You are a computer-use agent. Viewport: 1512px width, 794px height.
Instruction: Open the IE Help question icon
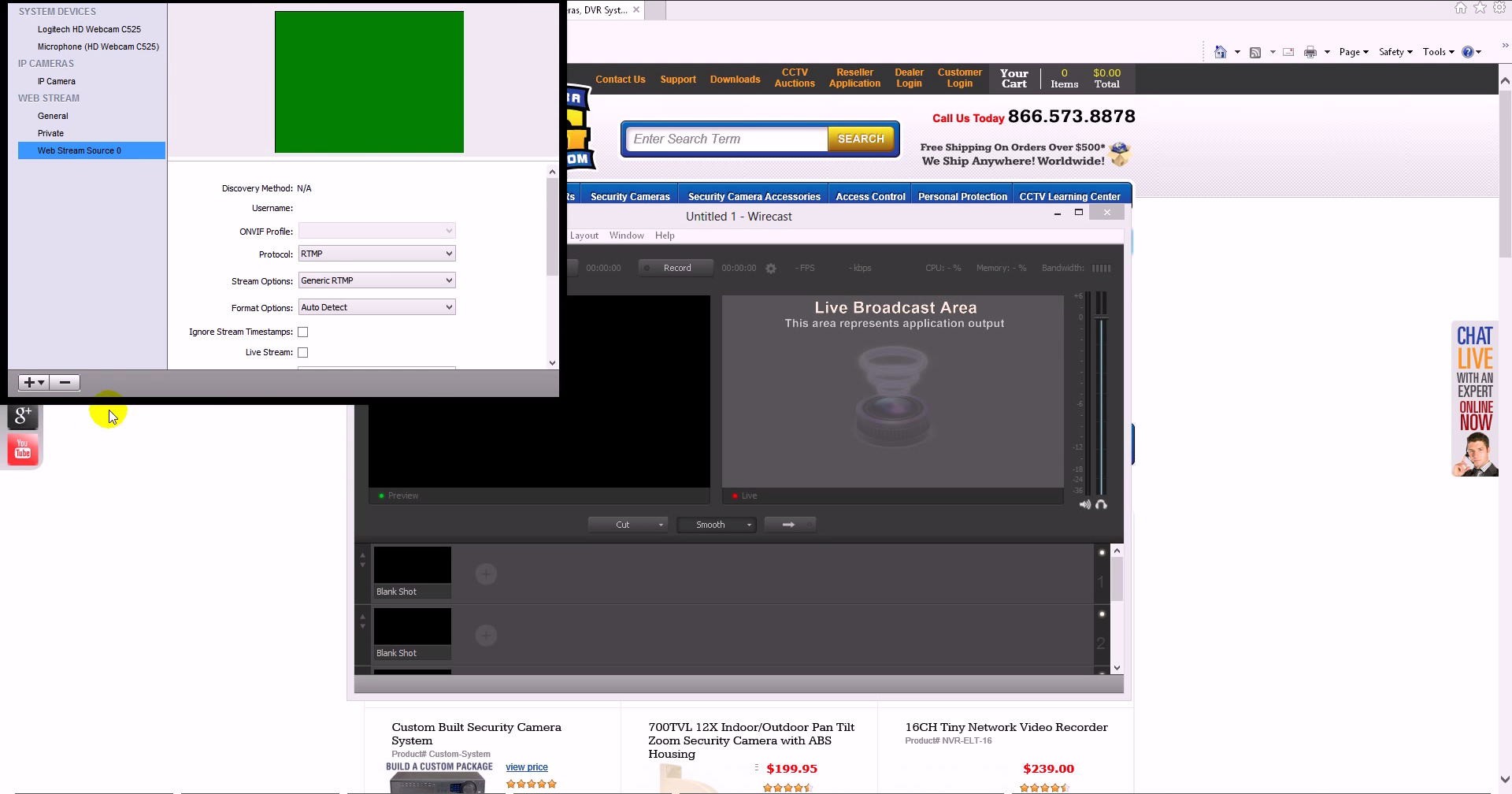click(1468, 52)
